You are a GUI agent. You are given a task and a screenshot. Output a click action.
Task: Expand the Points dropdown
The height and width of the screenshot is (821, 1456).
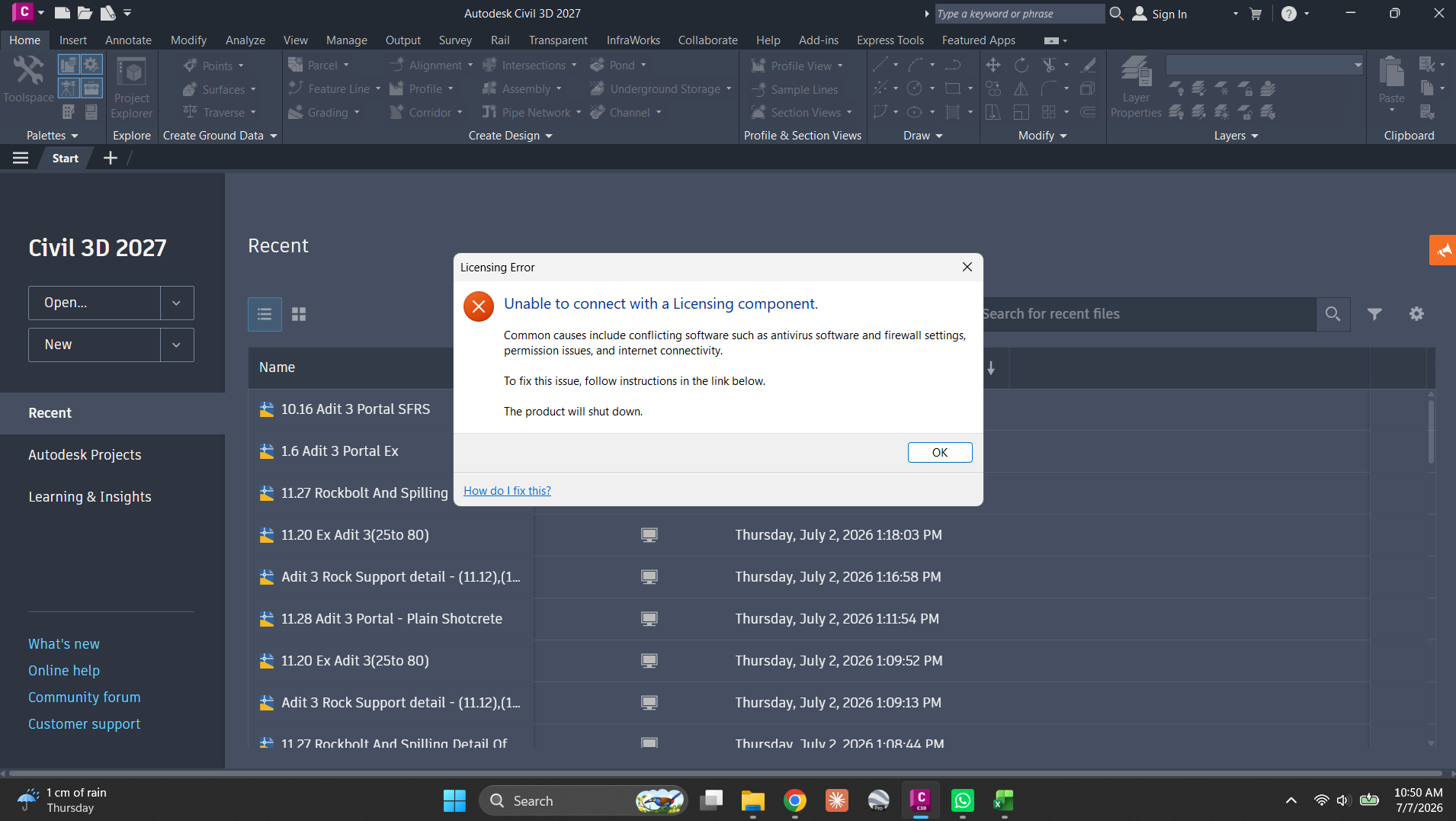pos(241,66)
